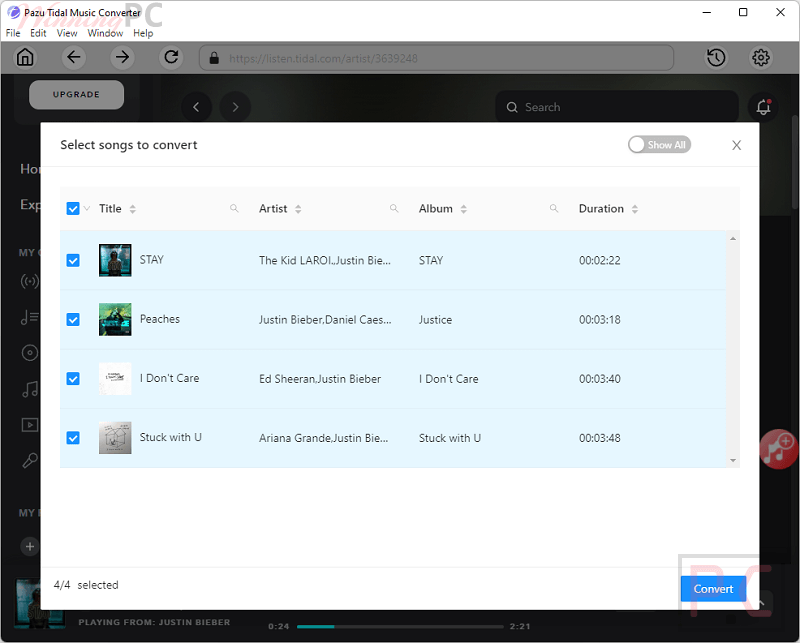Click the album name 'Justice'

click(x=435, y=320)
